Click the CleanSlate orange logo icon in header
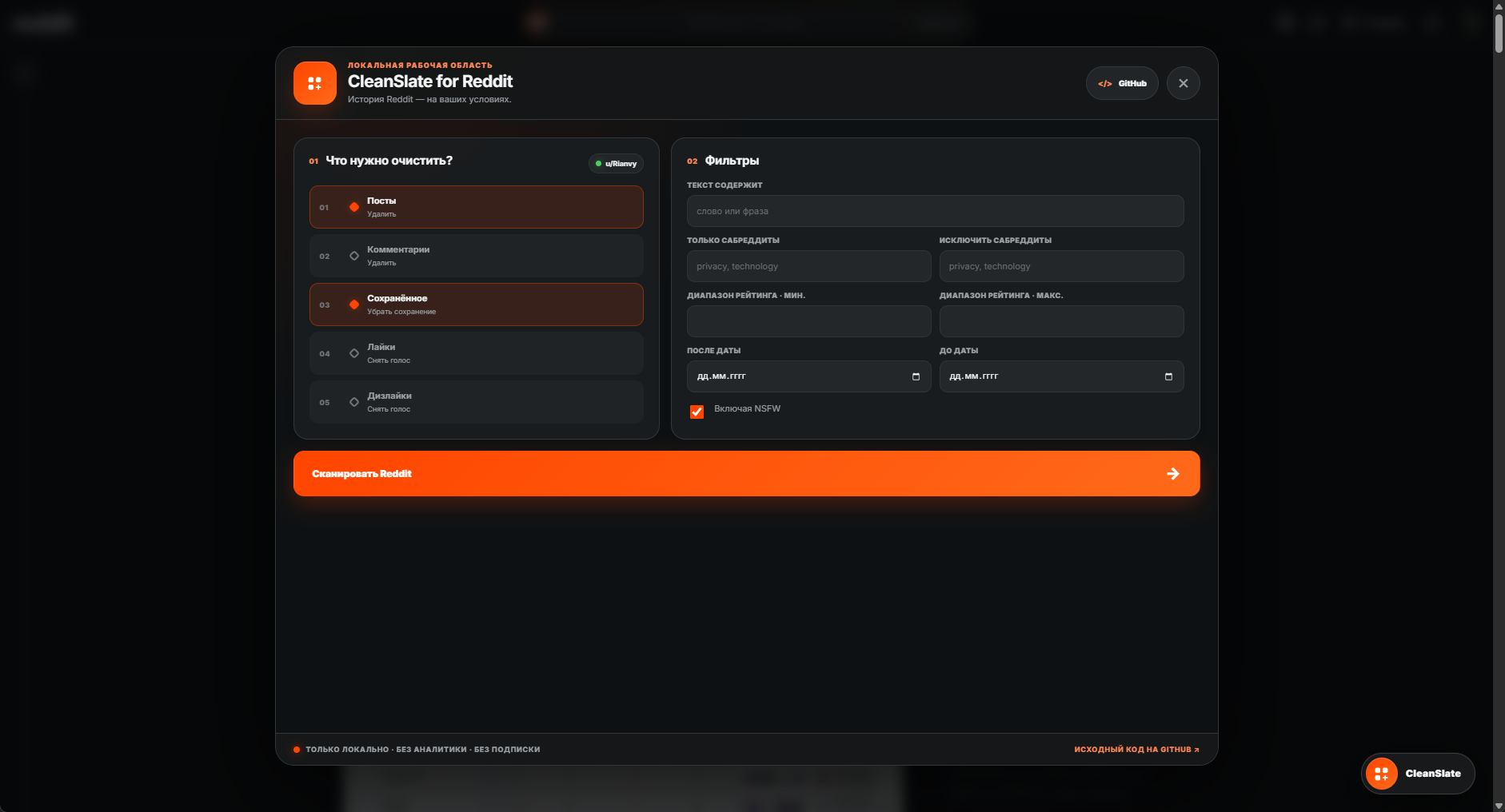Screen dimensions: 1505x812 [x=315, y=83]
